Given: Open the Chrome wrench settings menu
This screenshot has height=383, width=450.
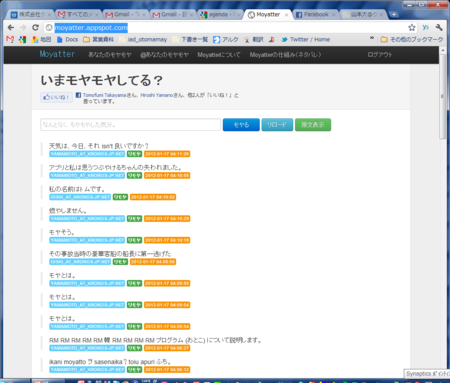Looking at the screenshot, I should click(x=439, y=28).
